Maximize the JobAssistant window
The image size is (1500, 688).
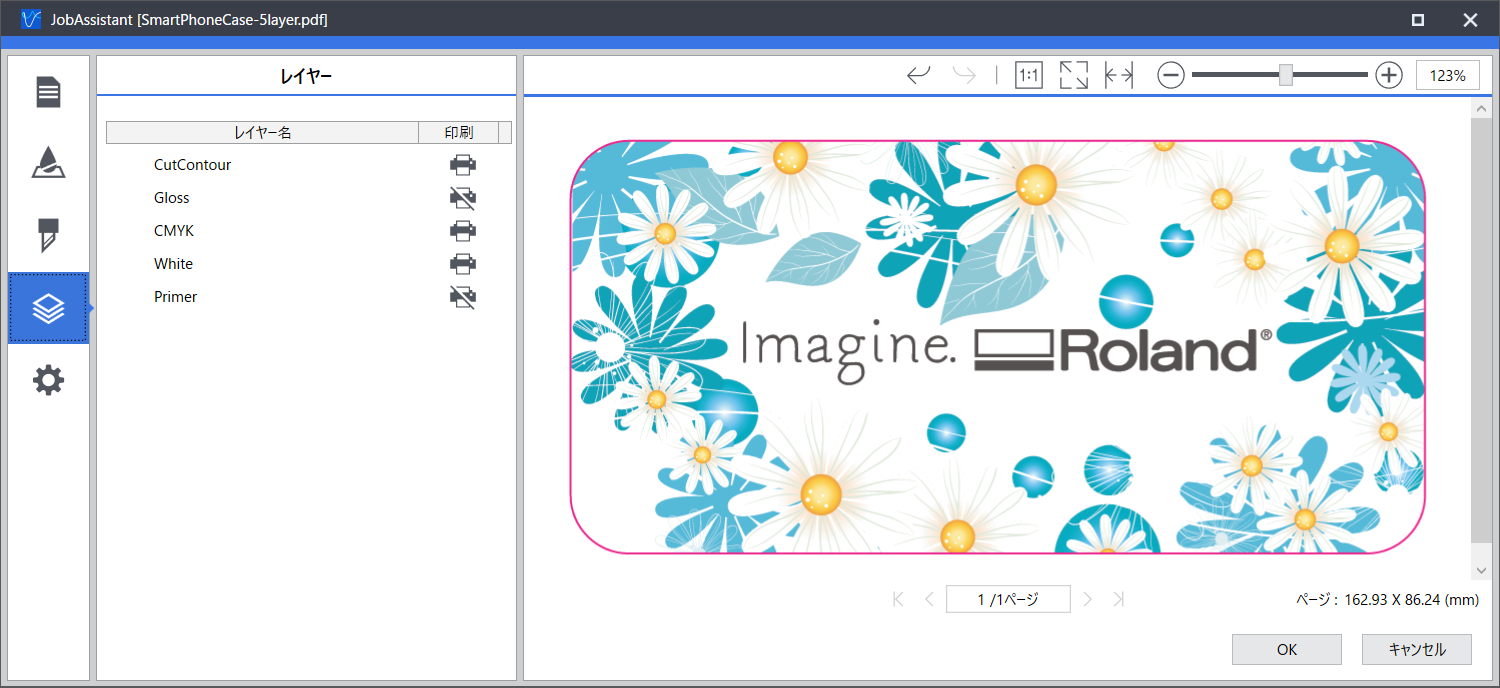point(1418,20)
